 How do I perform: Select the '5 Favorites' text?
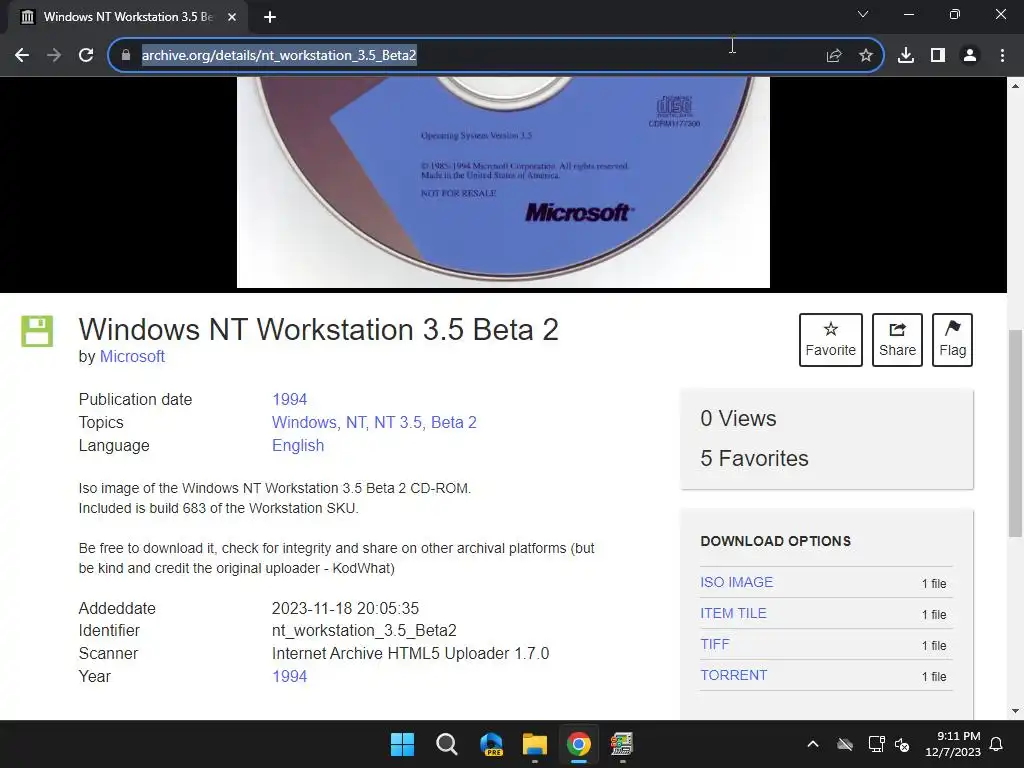(x=754, y=458)
